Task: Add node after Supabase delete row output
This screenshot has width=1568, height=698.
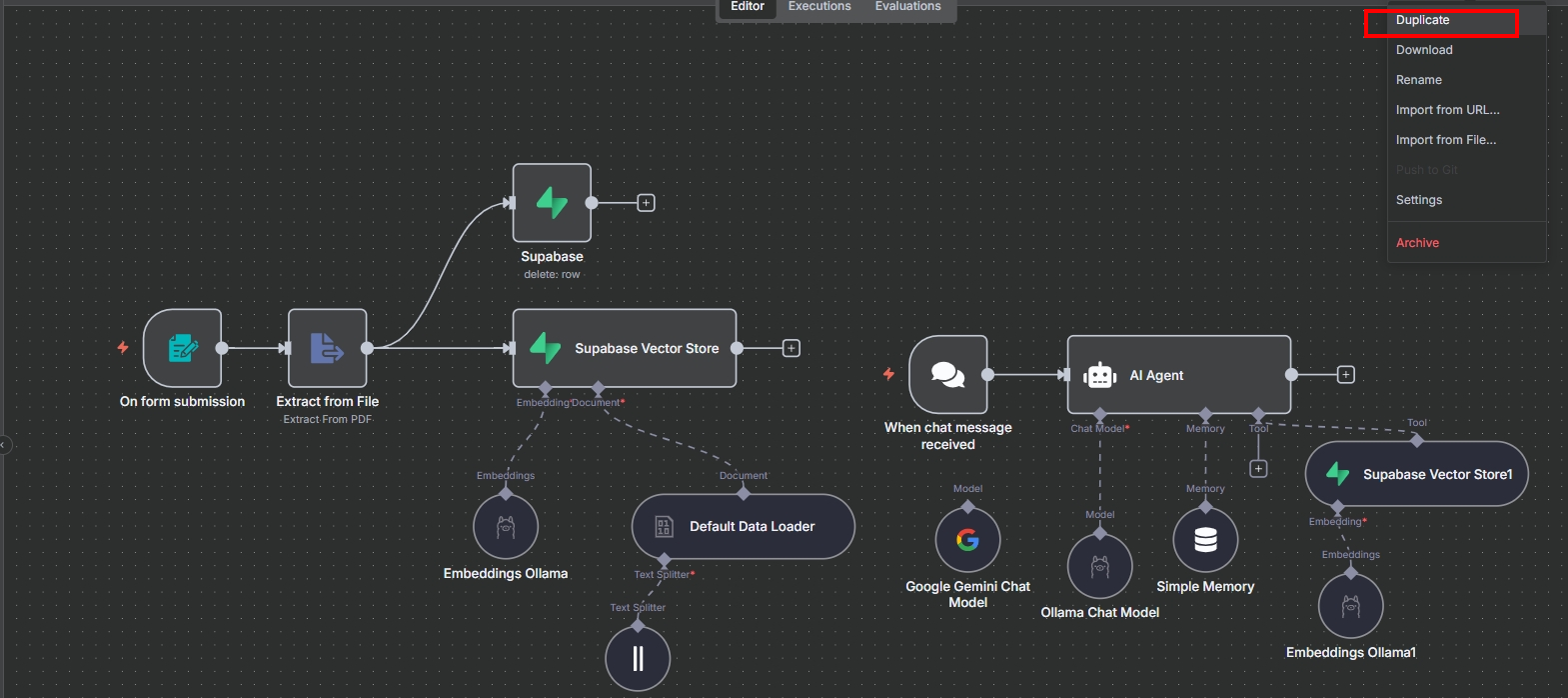Action: tap(647, 203)
